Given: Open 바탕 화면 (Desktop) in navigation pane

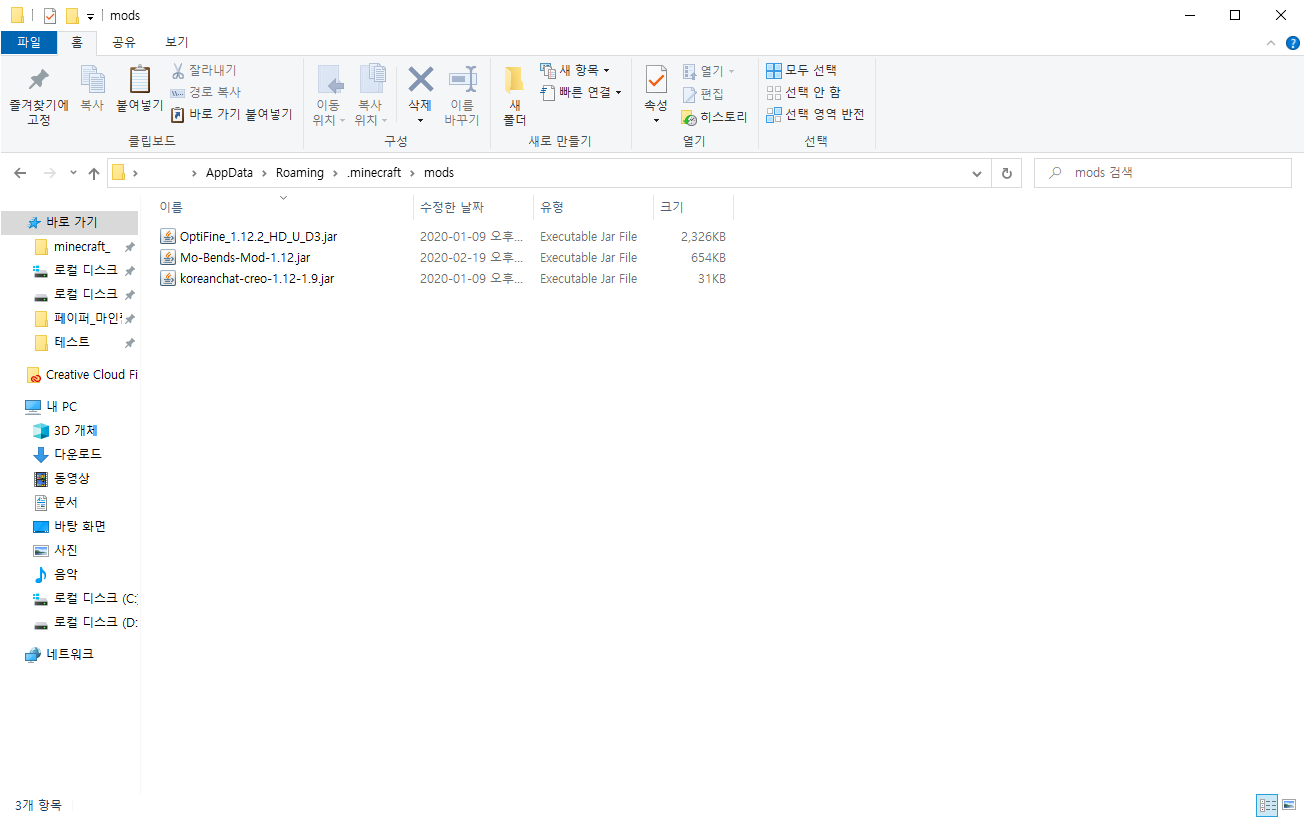Looking at the screenshot, I should click(79, 526).
